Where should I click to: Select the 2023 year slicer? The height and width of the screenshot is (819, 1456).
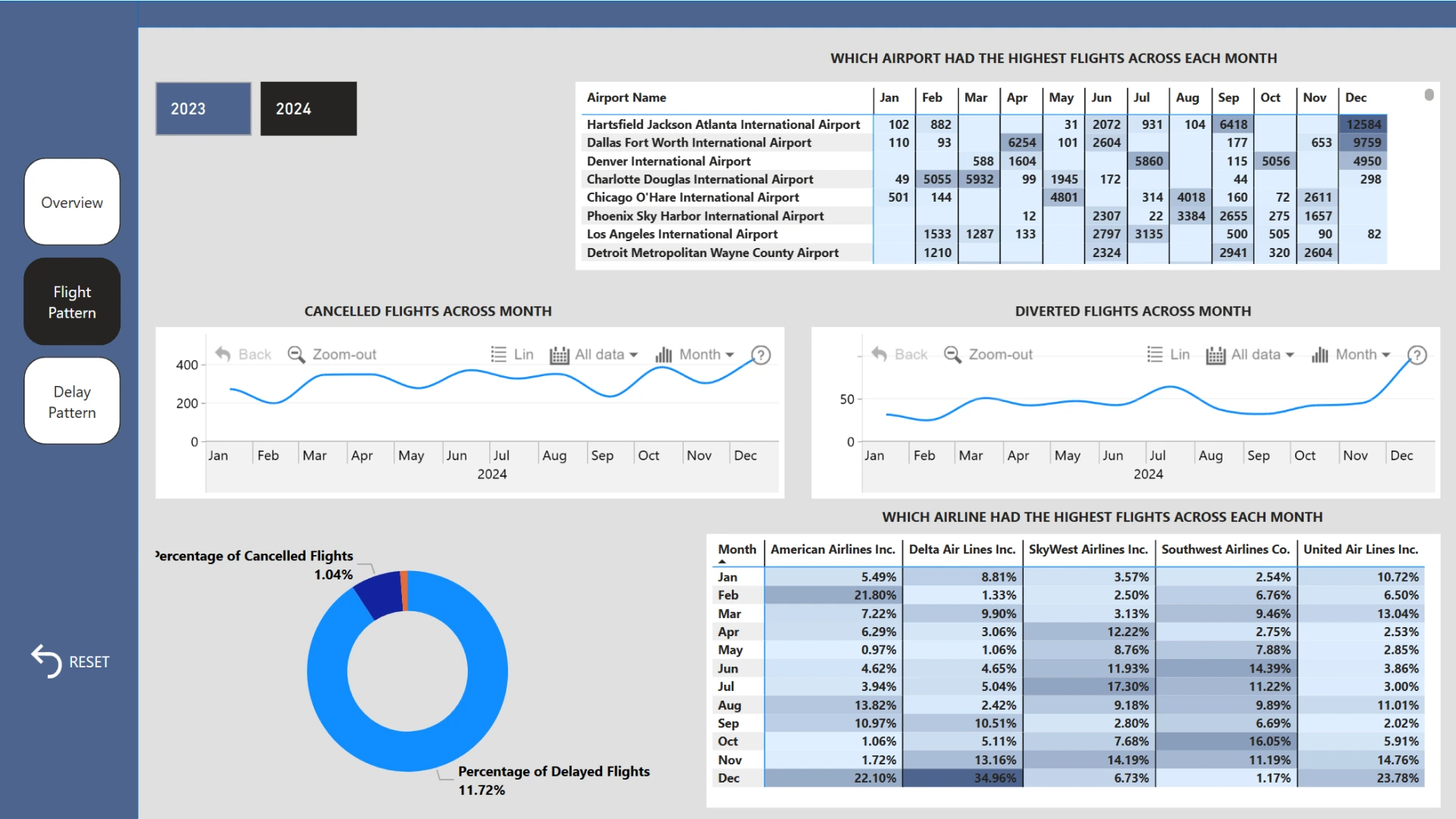pyautogui.click(x=203, y=108)
